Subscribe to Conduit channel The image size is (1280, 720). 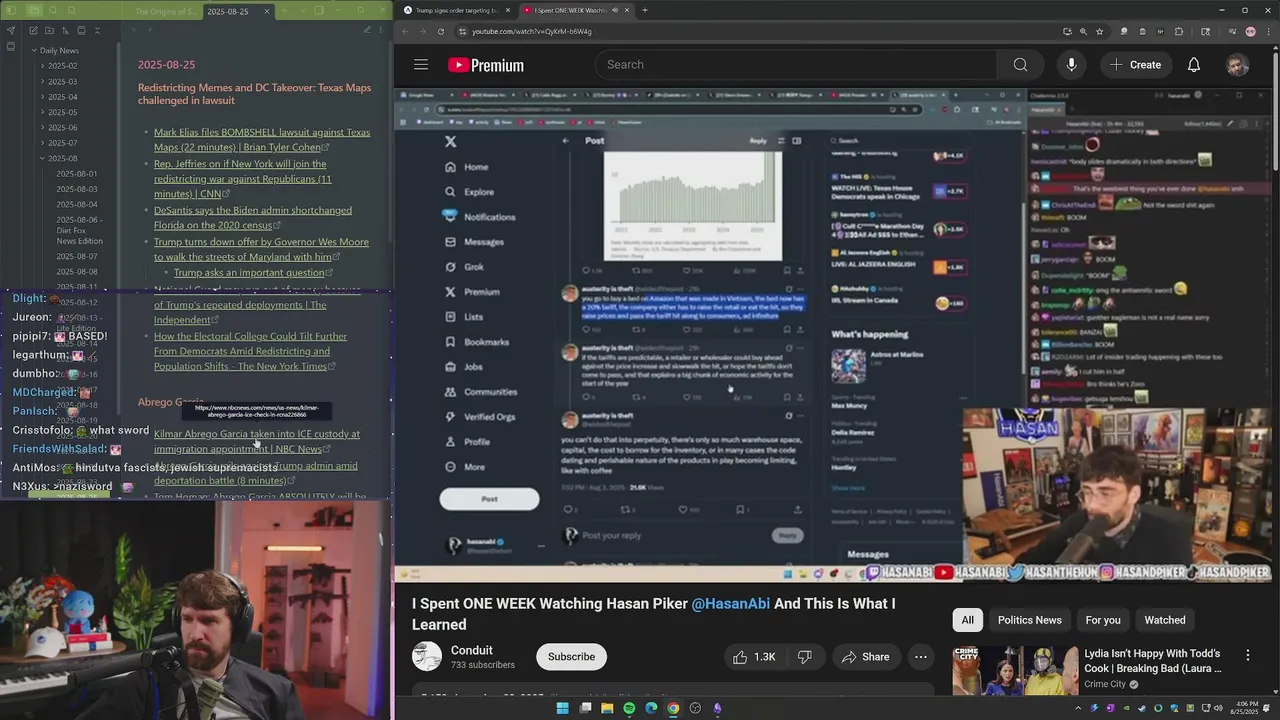[x=571, y=657]
